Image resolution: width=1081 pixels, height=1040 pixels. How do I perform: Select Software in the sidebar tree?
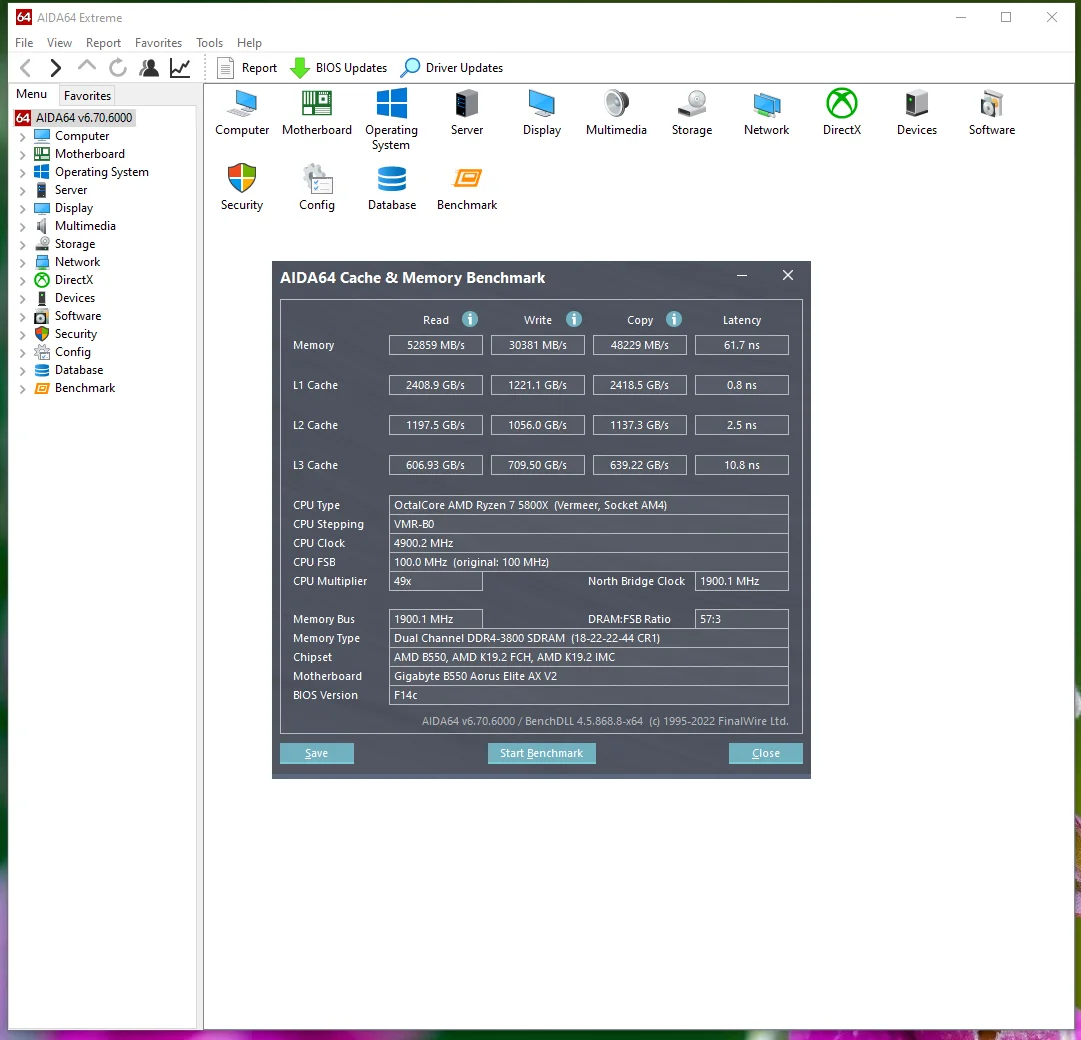(x=78, y=316)
